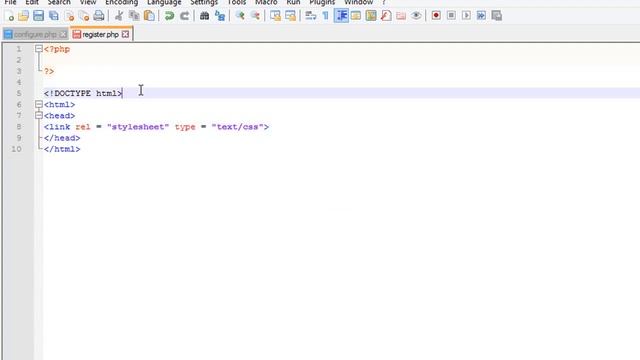Switch to the configure.php tab
This screenshot has height=360, width=640.
35,35
